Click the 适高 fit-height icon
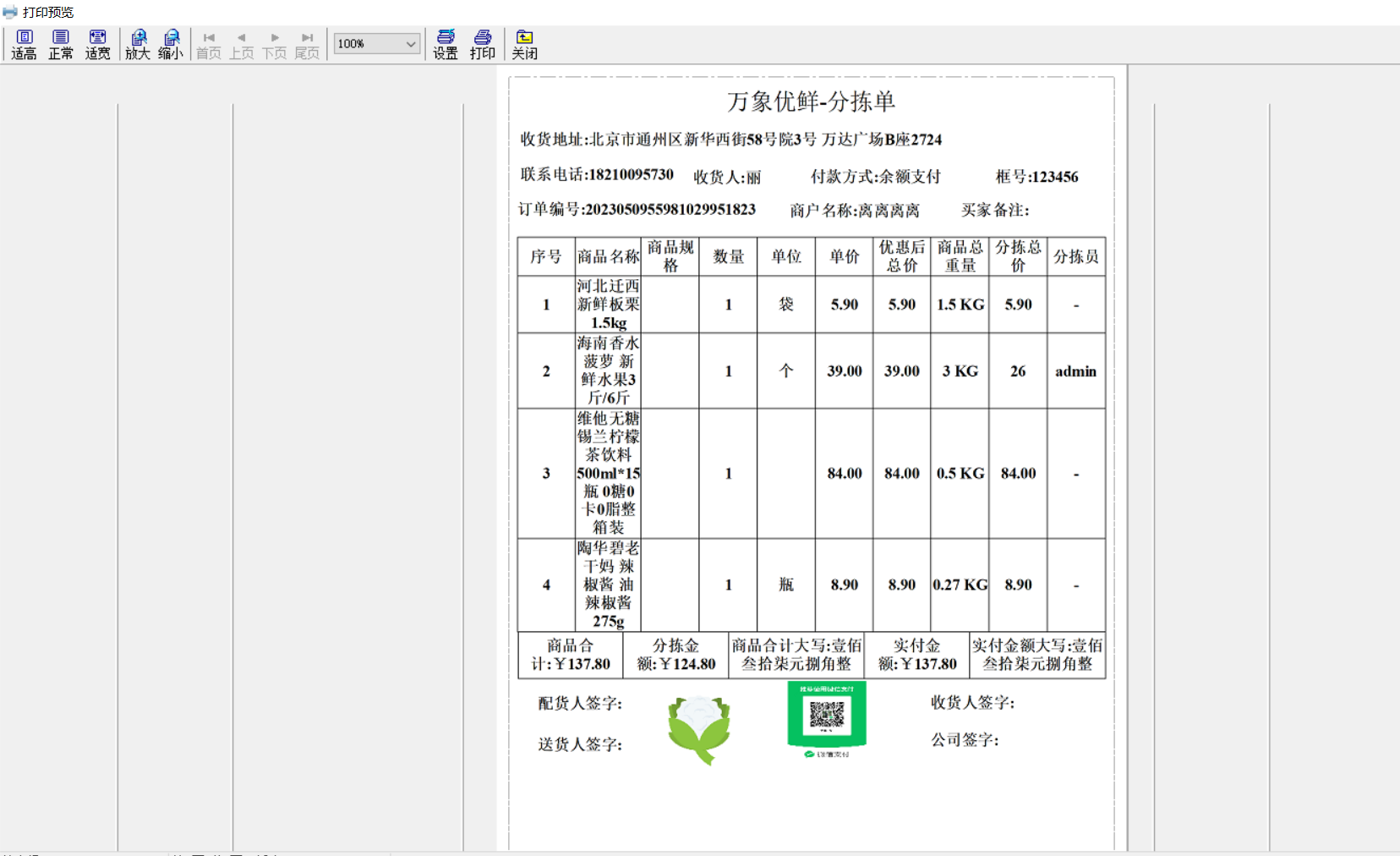Screen dimensions: 1400x856 24,44
